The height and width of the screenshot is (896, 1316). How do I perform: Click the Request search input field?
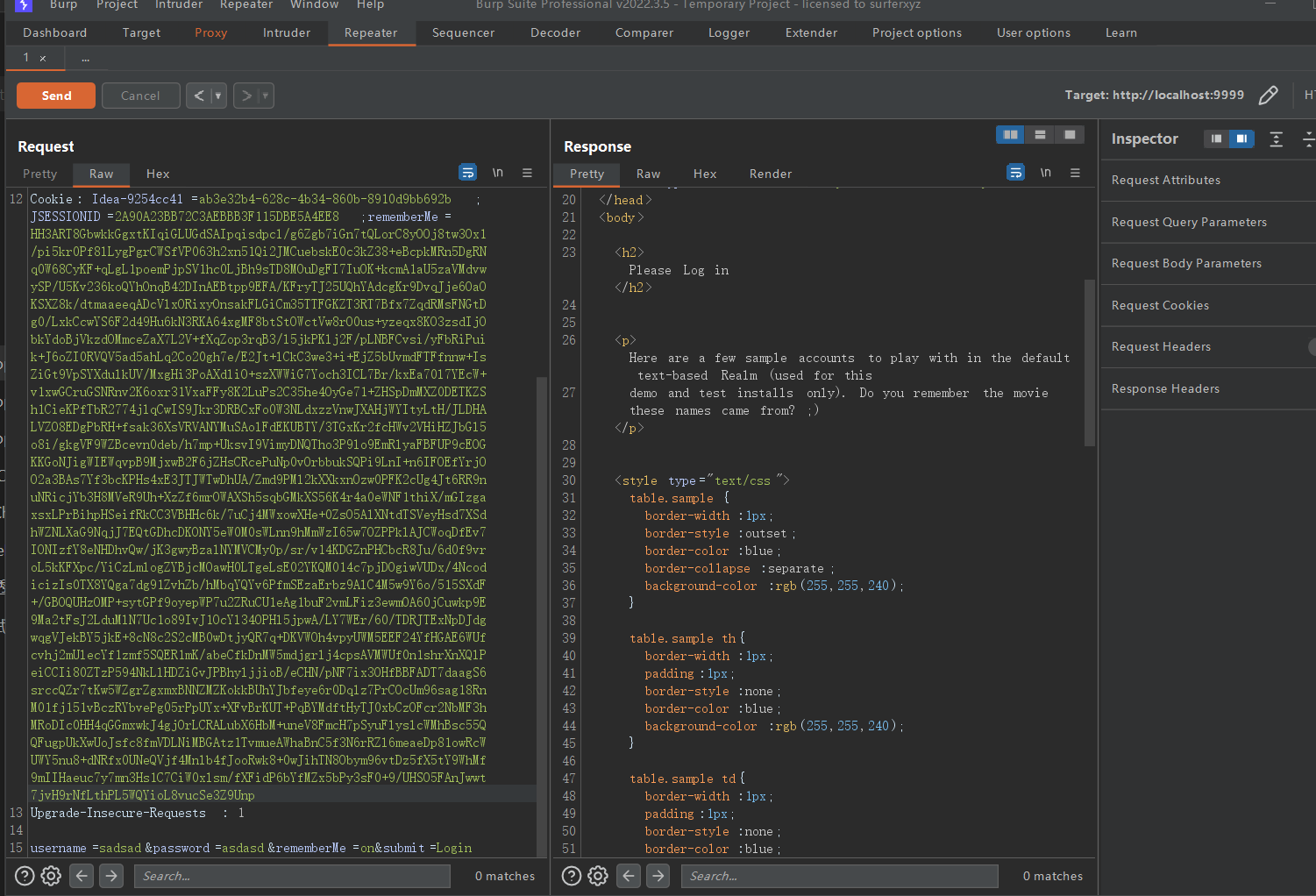[292, 876]
